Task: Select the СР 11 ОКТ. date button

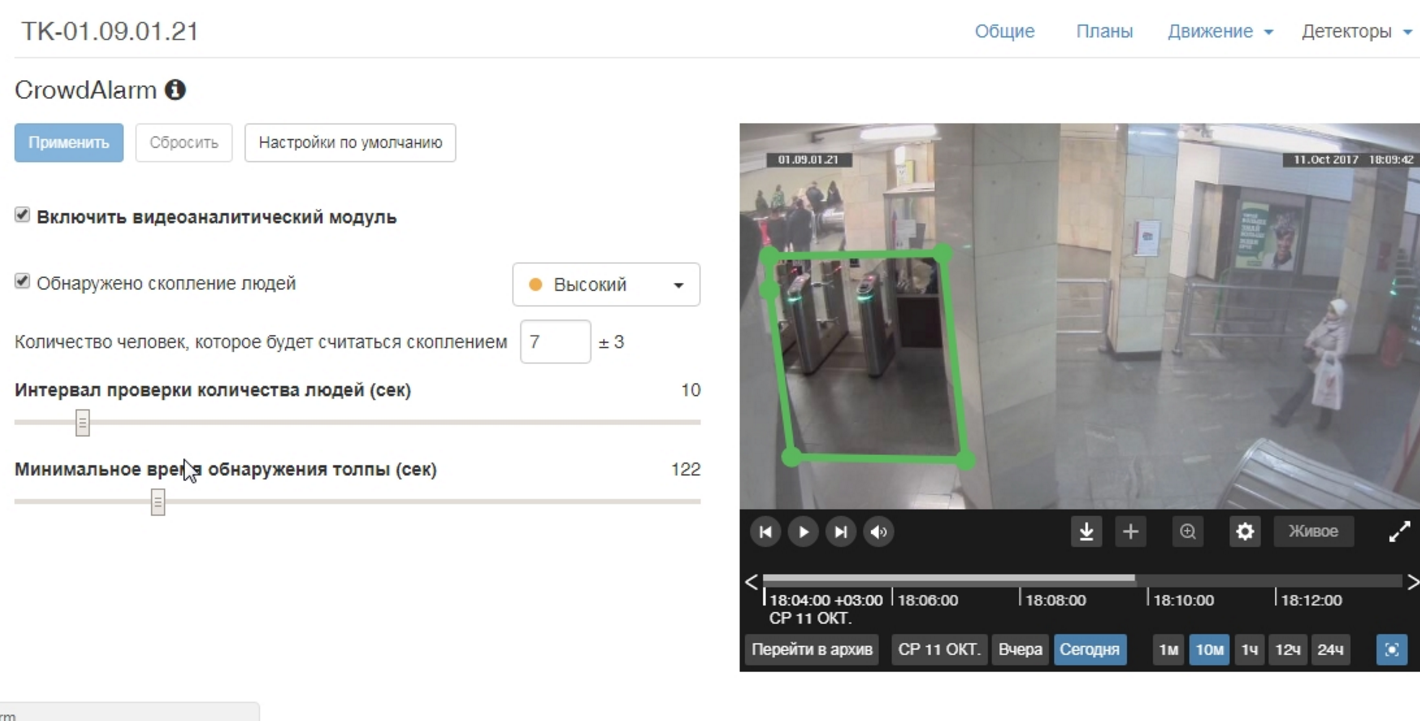Action: click(x=939, y=650)
